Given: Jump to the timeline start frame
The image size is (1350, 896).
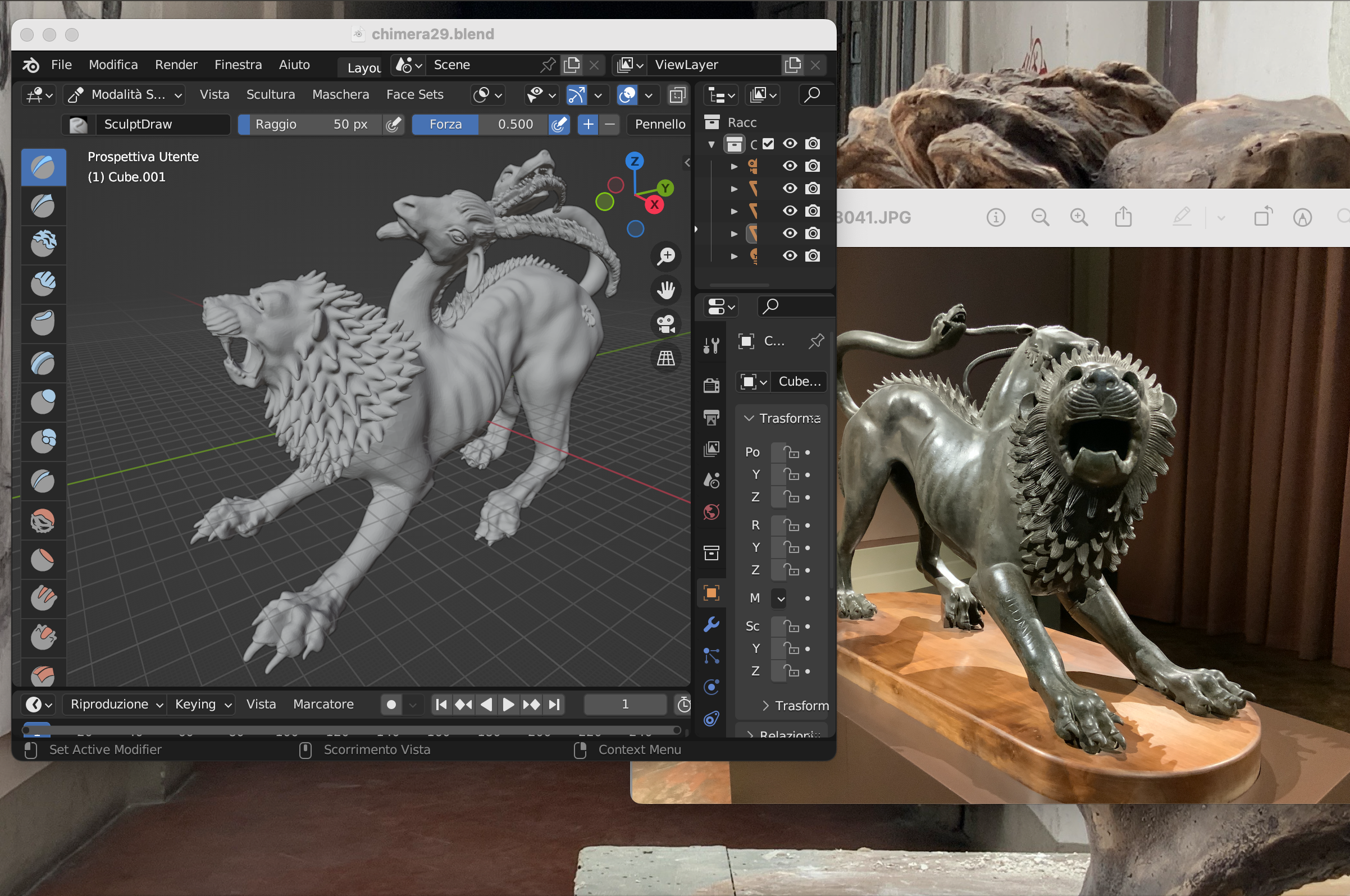Looking at the screenshot, I should (441, 705).
